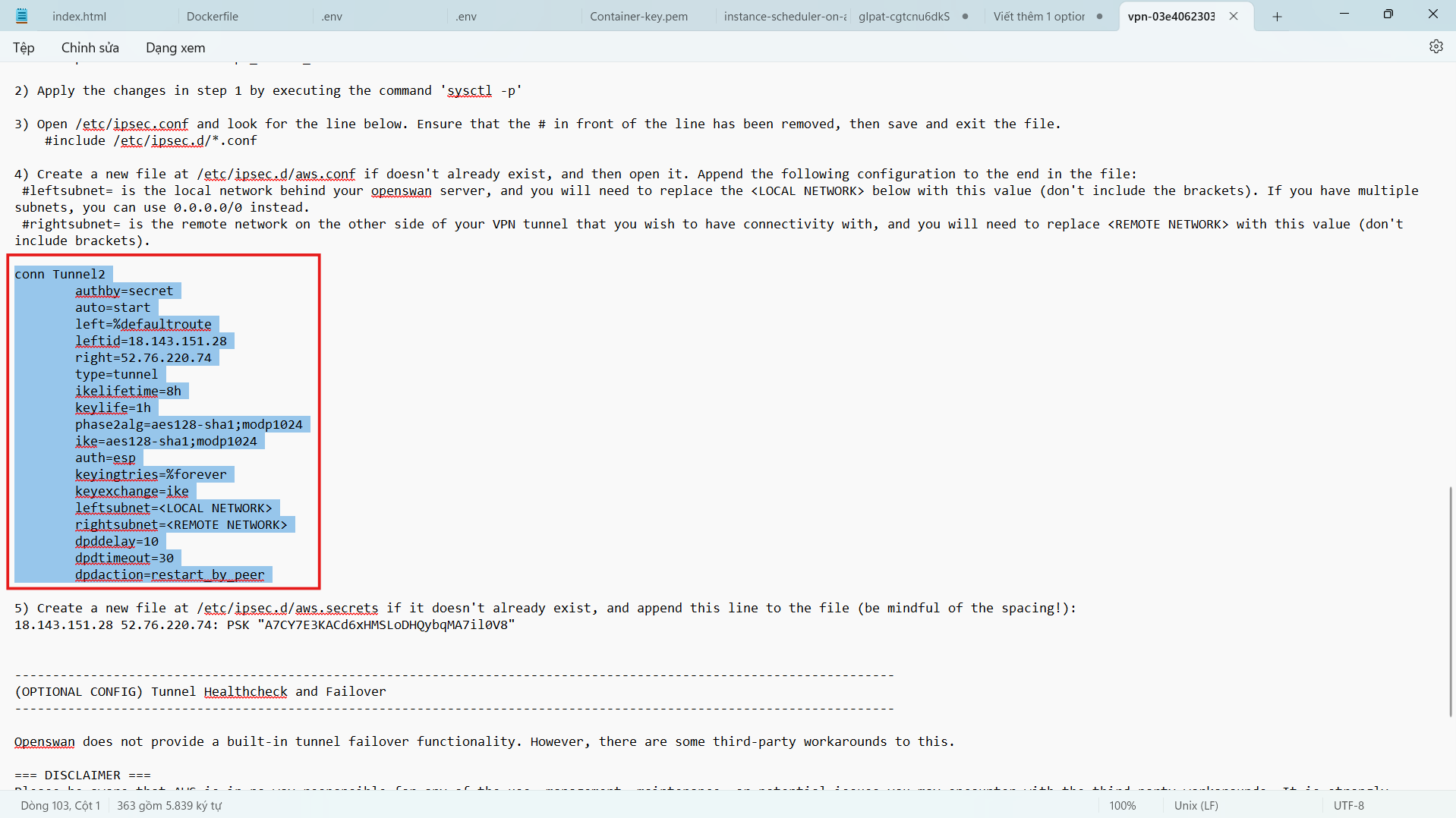
Task: Click the keyingtries=%forever line
Action: coord(151,474)
